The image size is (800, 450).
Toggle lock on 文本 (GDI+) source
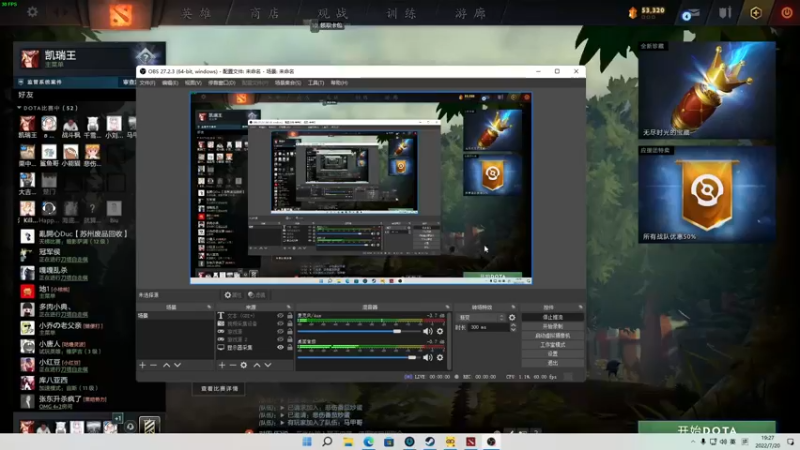click(x=290, y=316)
